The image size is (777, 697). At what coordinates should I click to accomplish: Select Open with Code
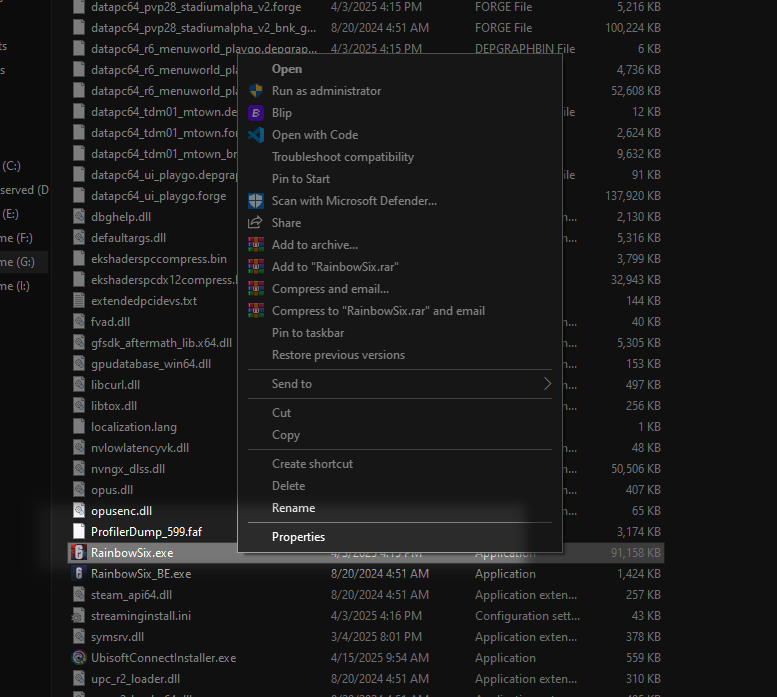click(399, 135)
